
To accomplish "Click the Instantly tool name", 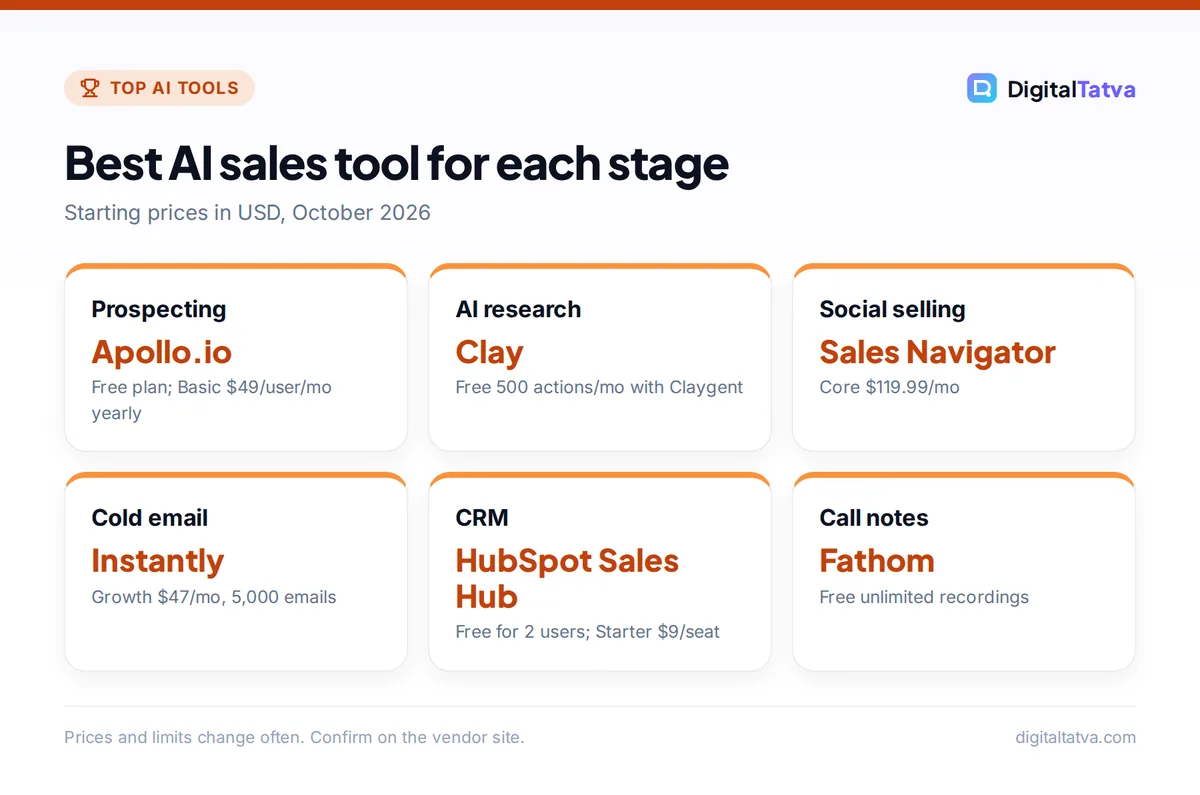I will pos(158,561).
